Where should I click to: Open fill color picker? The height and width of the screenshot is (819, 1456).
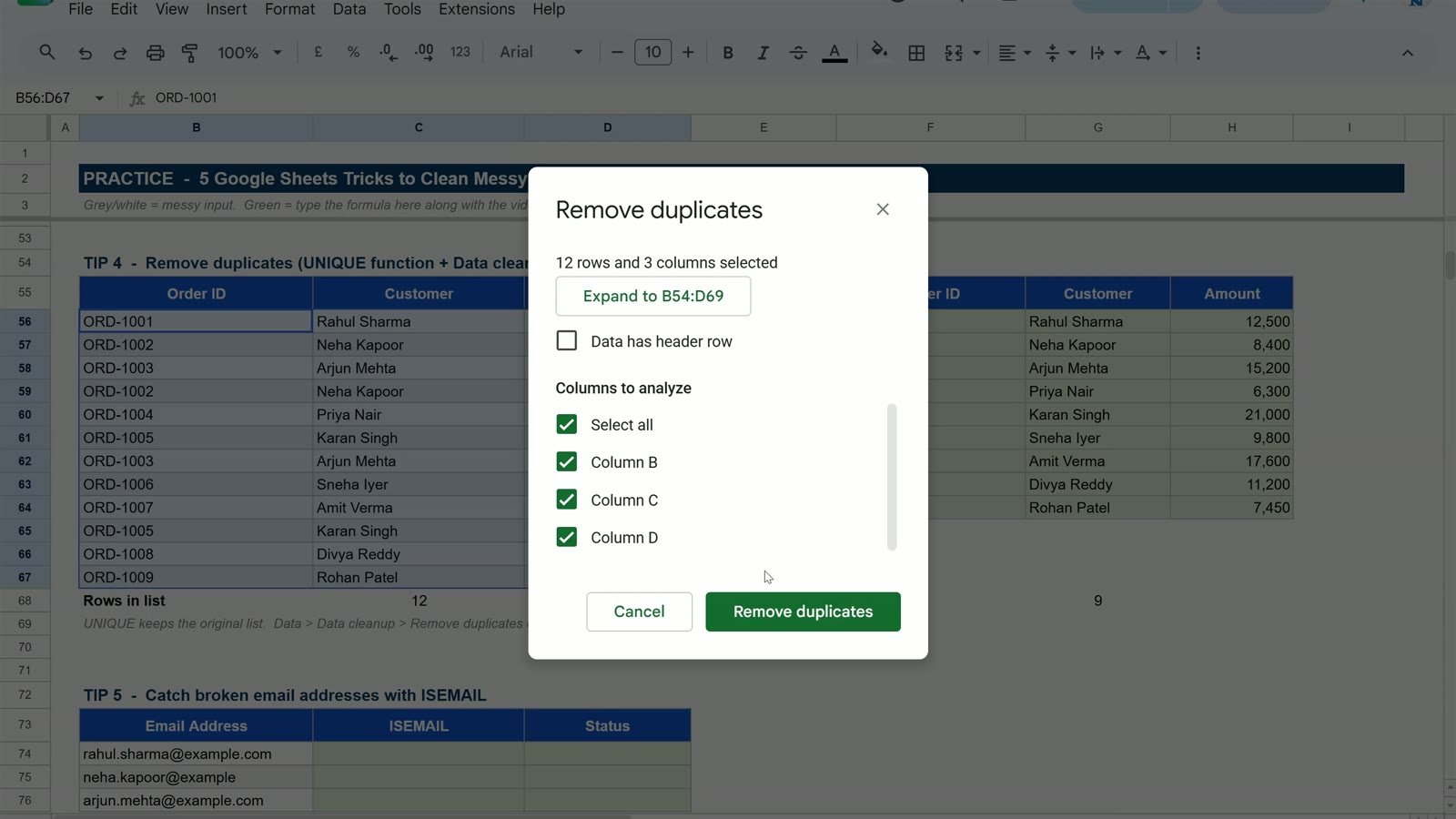pos(879,51)
